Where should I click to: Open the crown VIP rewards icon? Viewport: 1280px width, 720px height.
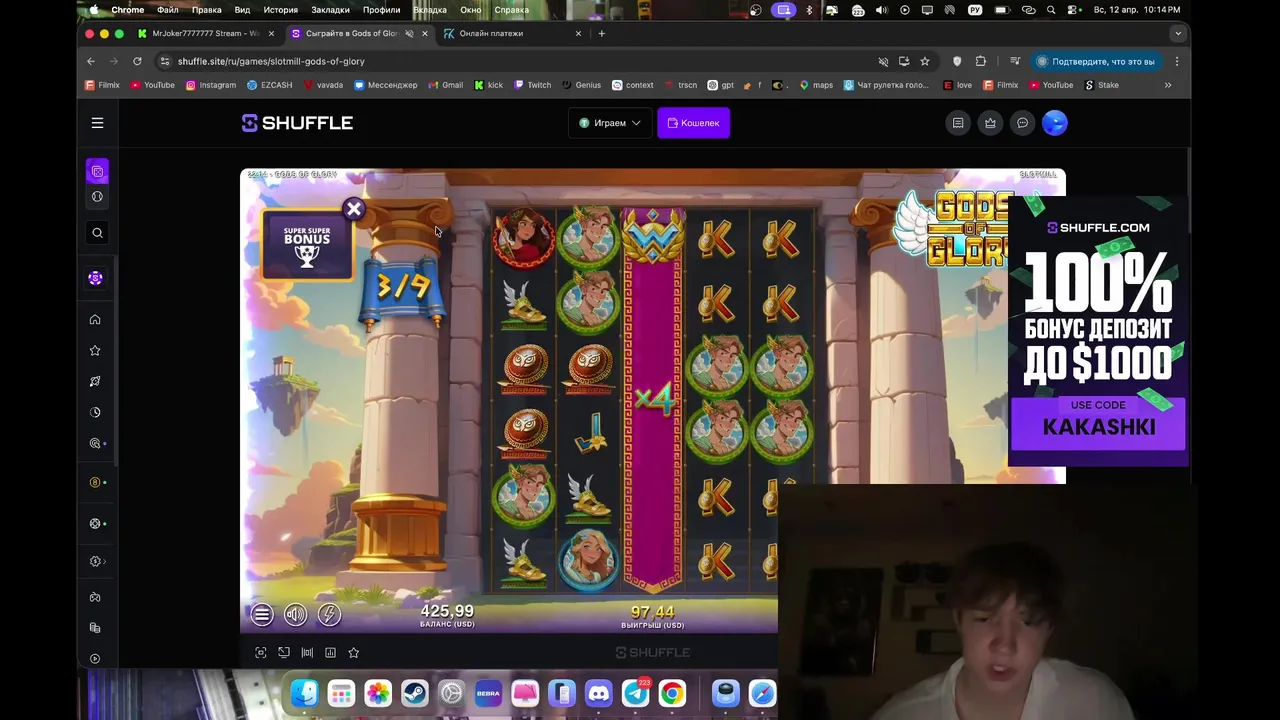[x=990, y=123]
